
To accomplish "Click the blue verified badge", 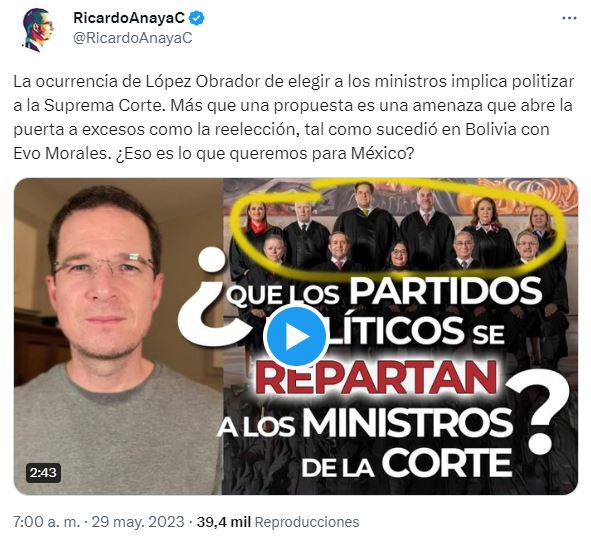I will click(196, 18).
